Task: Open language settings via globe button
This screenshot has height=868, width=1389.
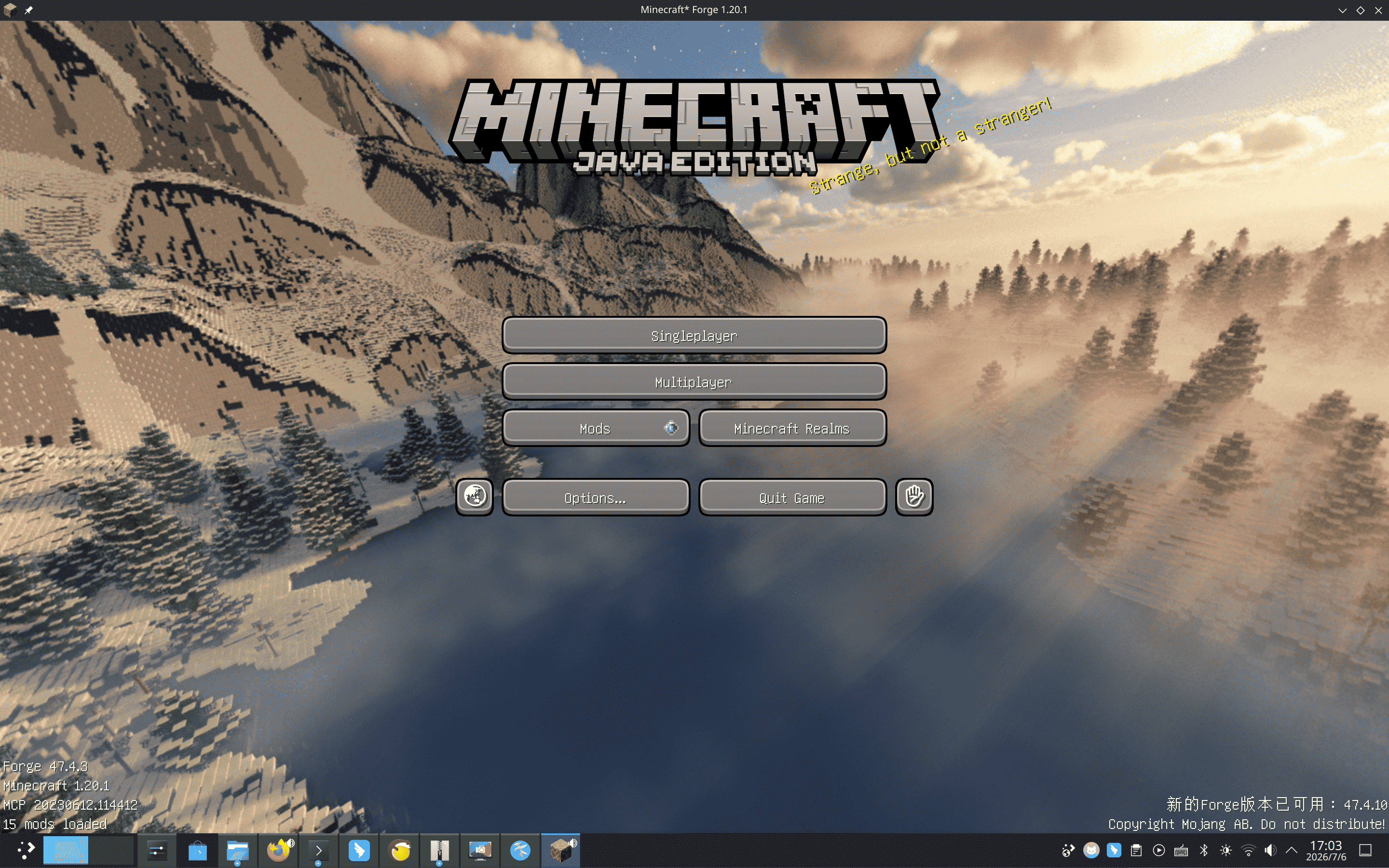Action: [x=475, y=497]
